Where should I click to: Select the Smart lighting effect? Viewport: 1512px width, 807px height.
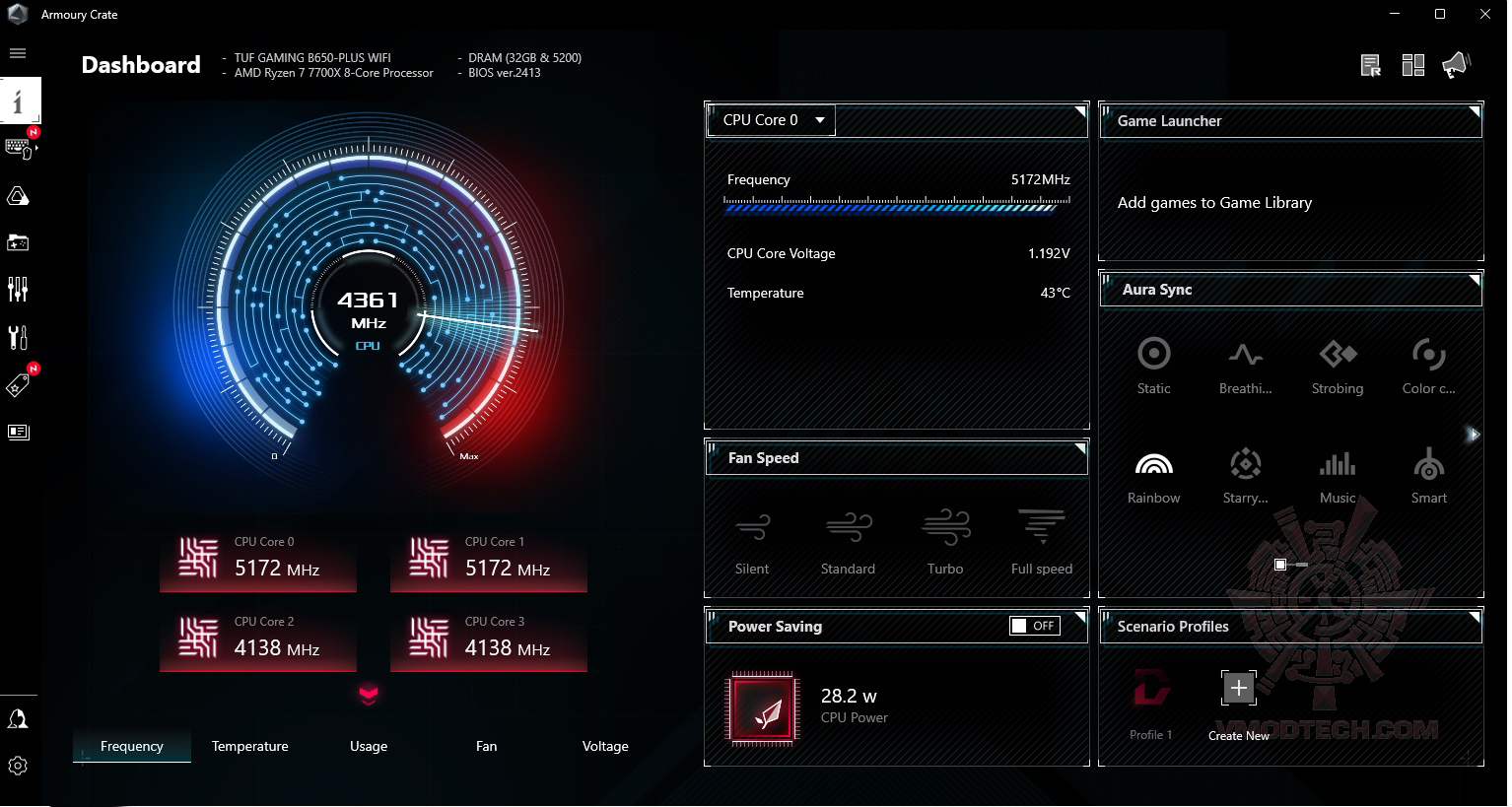(1428, 475)
